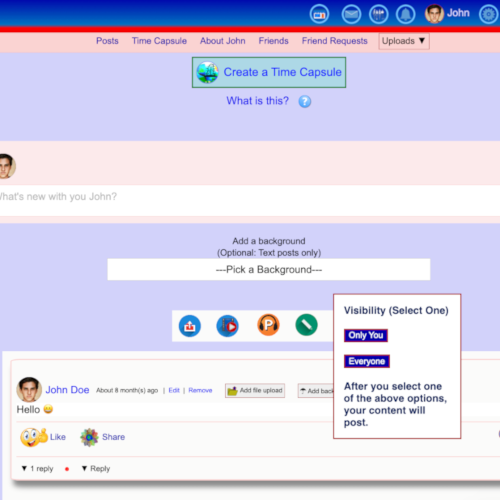Select Everyone visibility
500x500 pixels.
367,361
